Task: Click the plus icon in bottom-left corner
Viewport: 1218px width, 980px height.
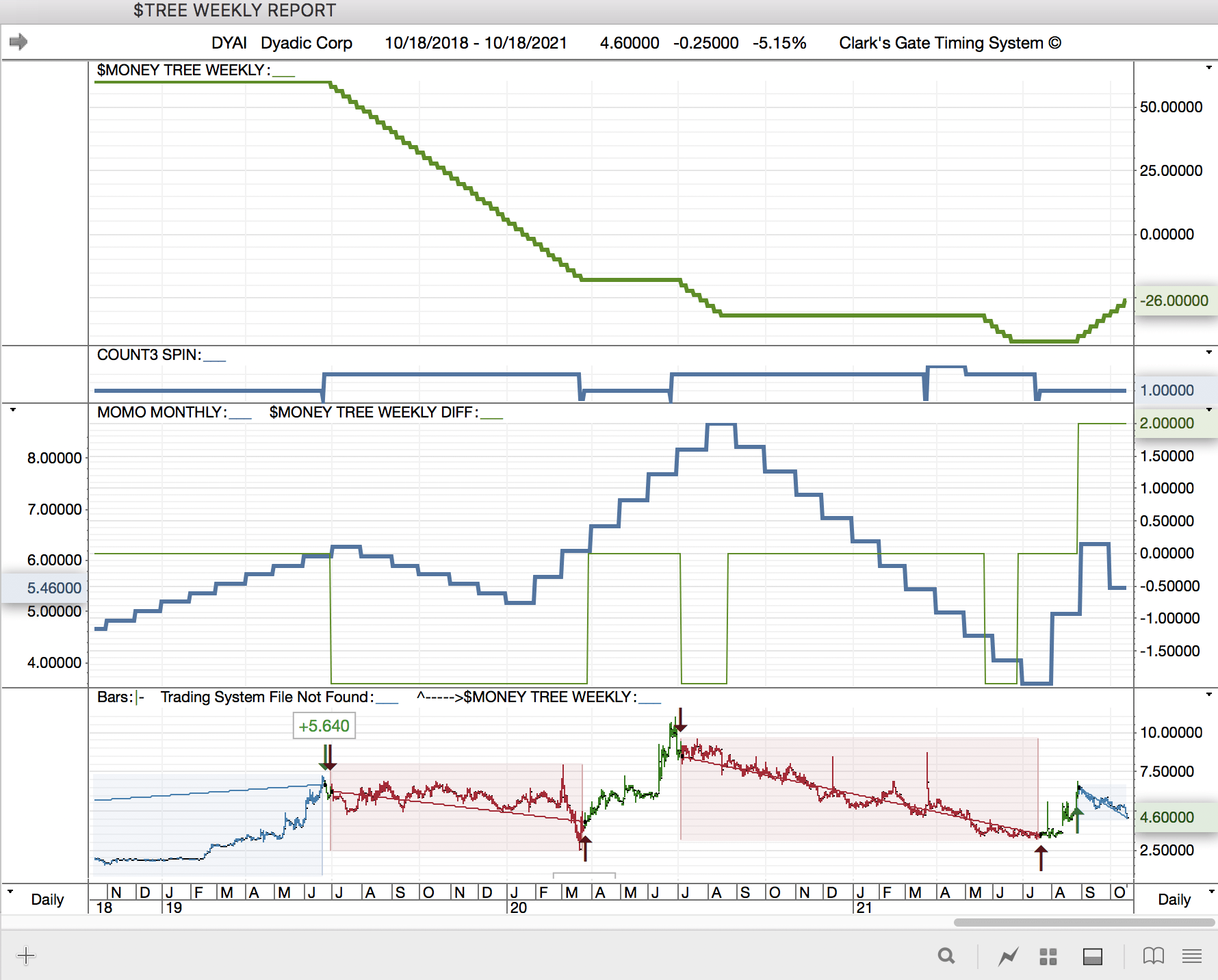Action: point(26,955)
